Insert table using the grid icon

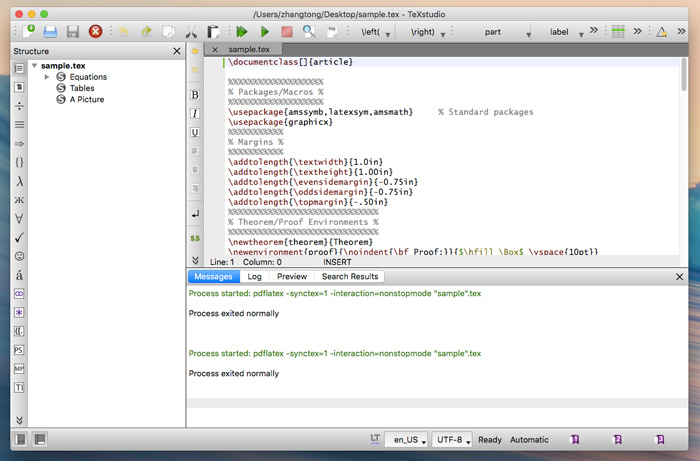point(618,32)
